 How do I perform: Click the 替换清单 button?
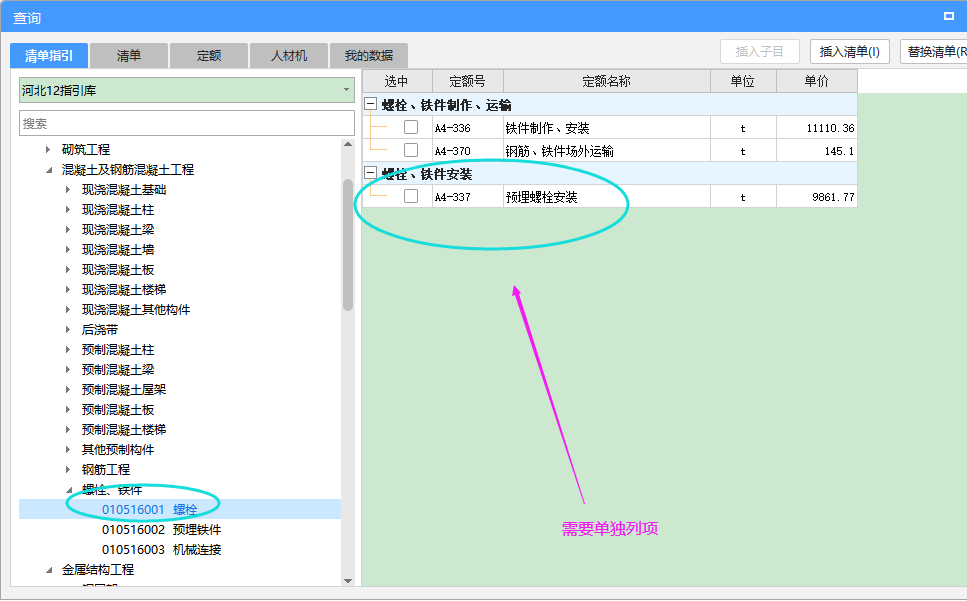pos(934,52)
